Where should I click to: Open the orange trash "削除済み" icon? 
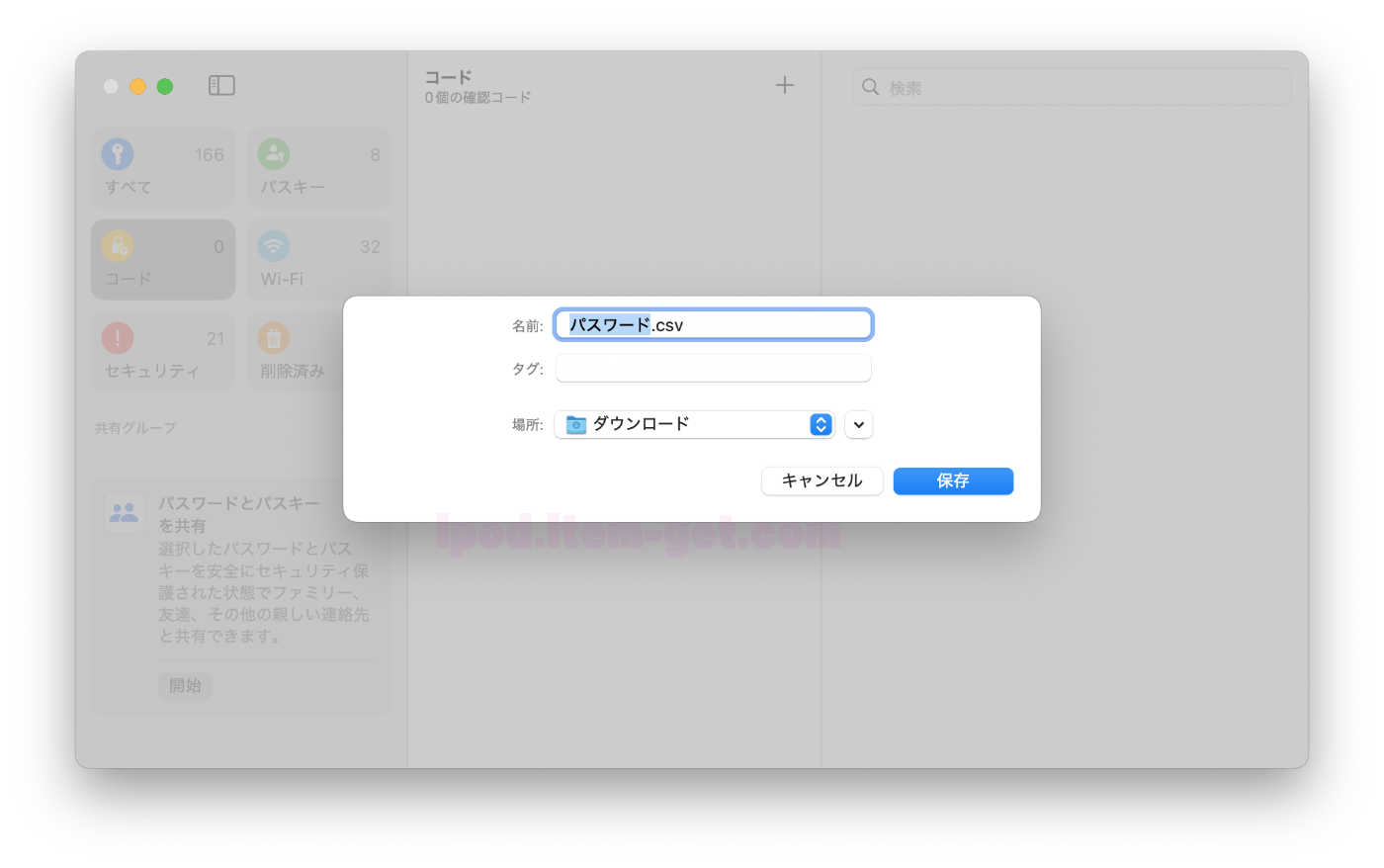[274, 338]
